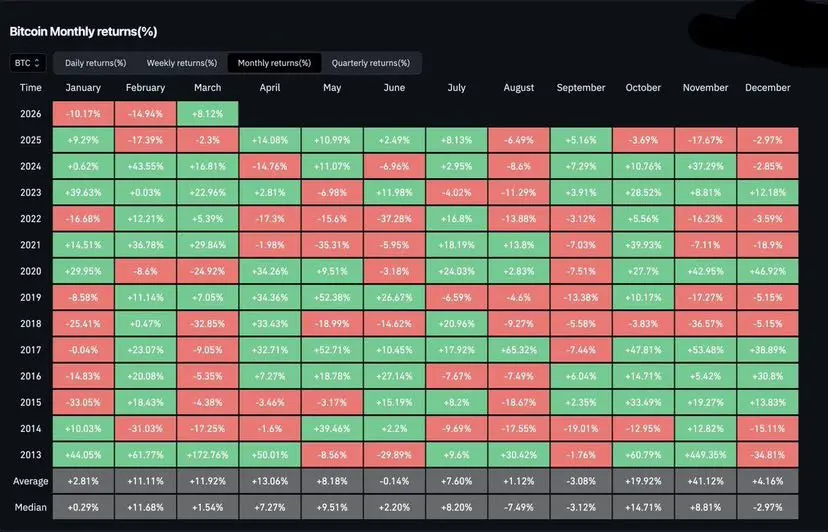Select the 2024 row label
828x532 pixels.
pyautogui.click(x=31, y=166)
